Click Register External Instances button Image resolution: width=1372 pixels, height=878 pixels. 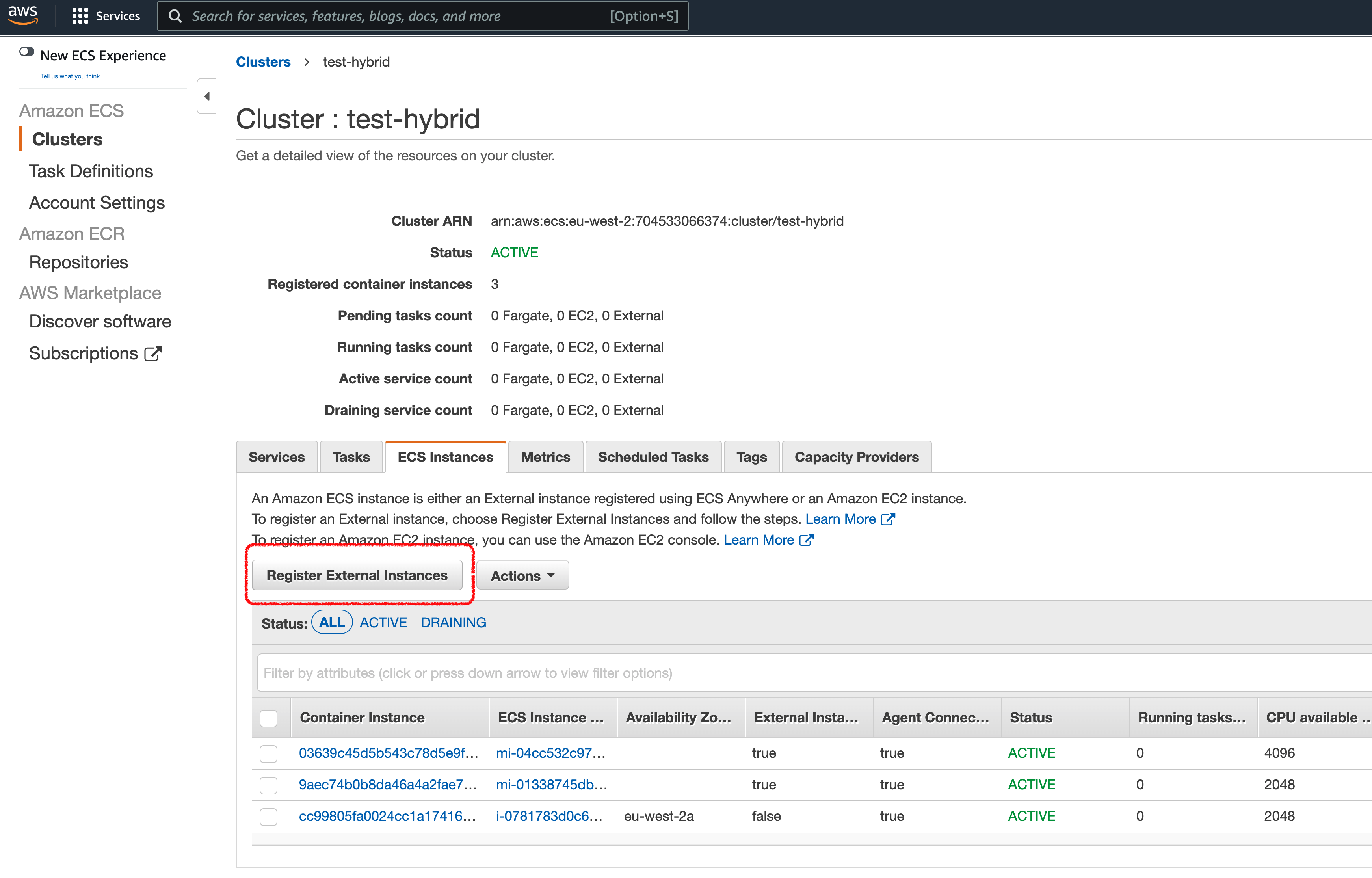[357, 575]
